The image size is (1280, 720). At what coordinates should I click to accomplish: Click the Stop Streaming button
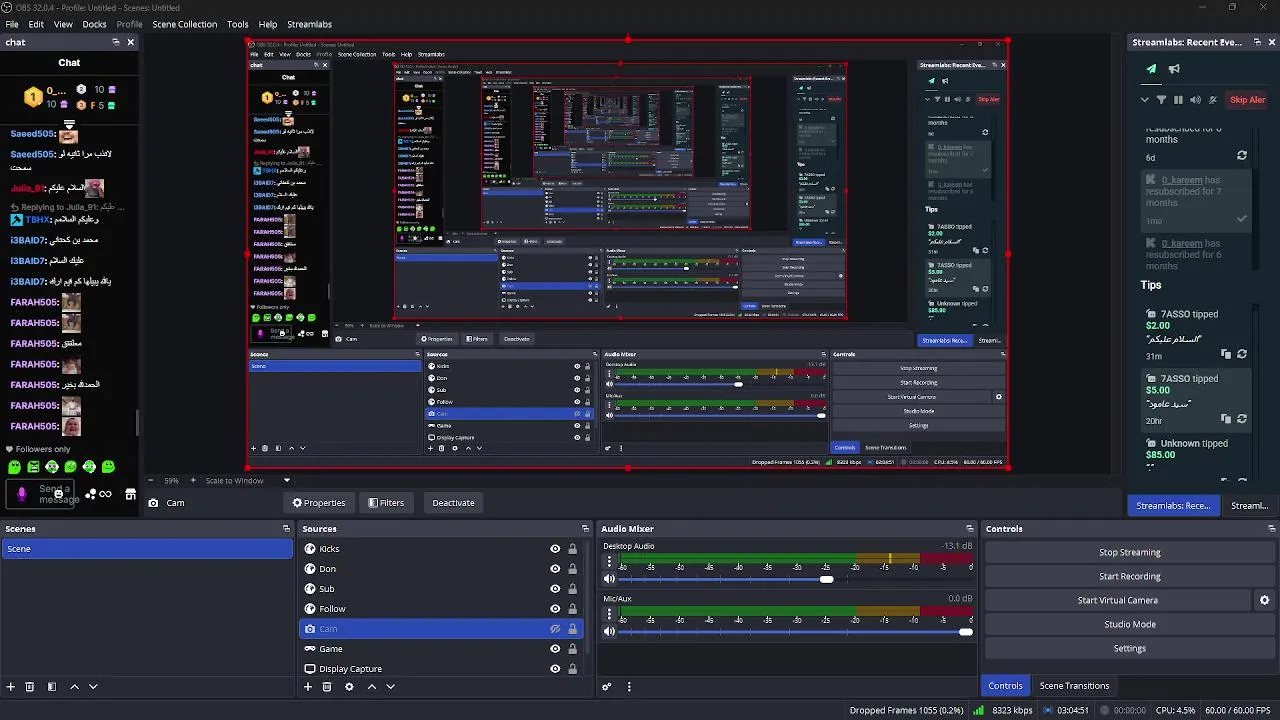tap(1130, 552)
